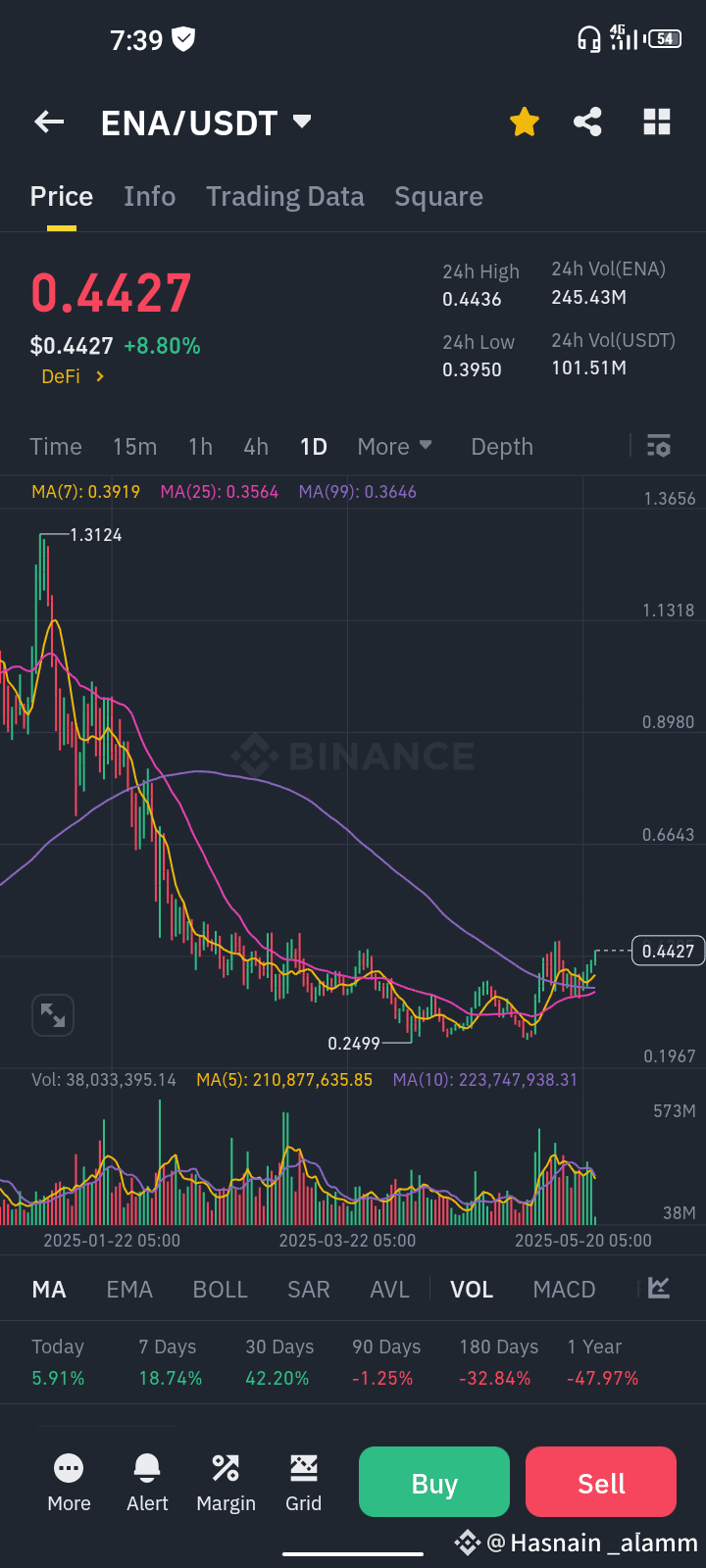706x1568 pixels.
Task: Switch to the Trading Data tab
Action: coord(285,196)
